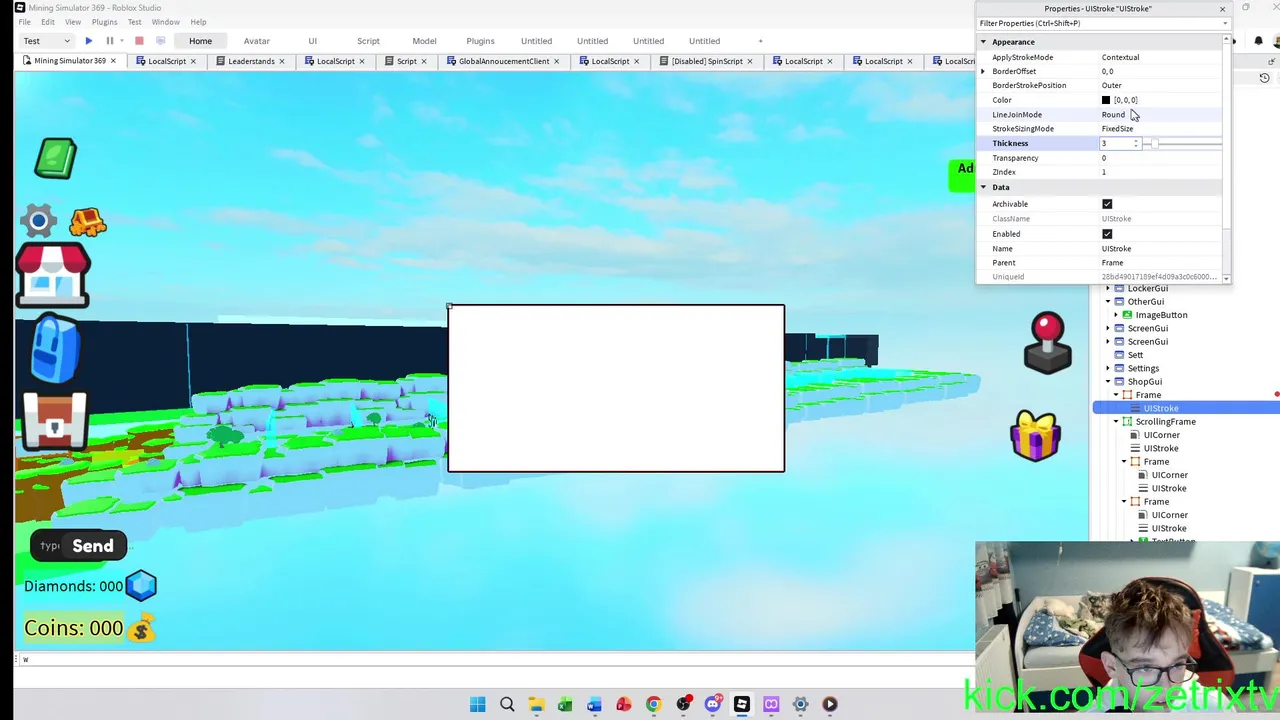Click the black Color swatch
The image size is (1280, 720).
click(1106, 100)
